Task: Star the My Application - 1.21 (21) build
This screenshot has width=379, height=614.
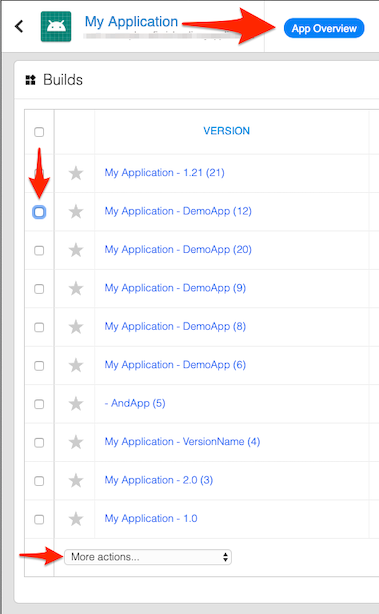Action: pyautogui.click(x=76, y=173)
